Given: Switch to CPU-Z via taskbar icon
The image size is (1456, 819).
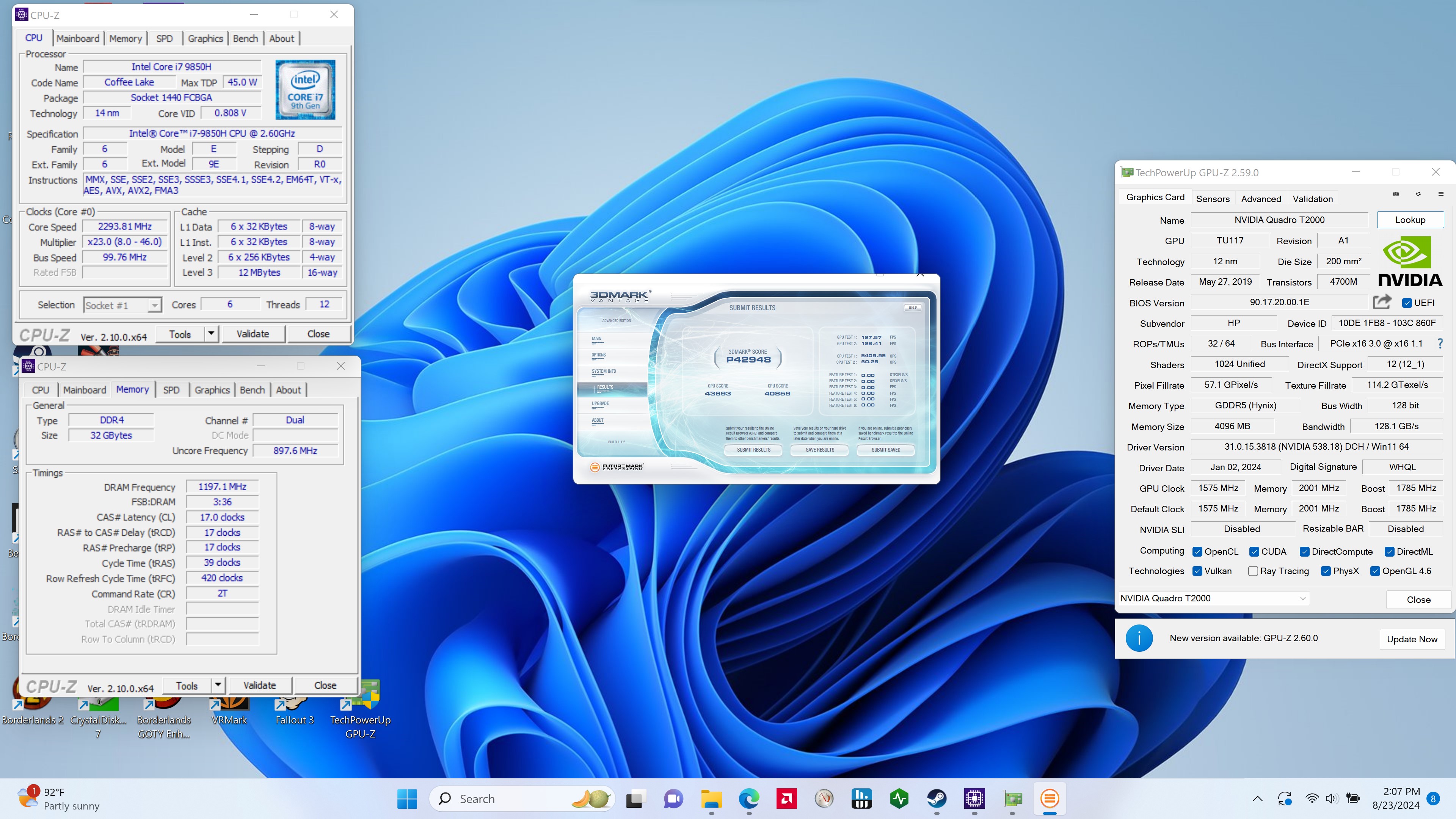Looking at the screenshot, I should tap(974, 799).
